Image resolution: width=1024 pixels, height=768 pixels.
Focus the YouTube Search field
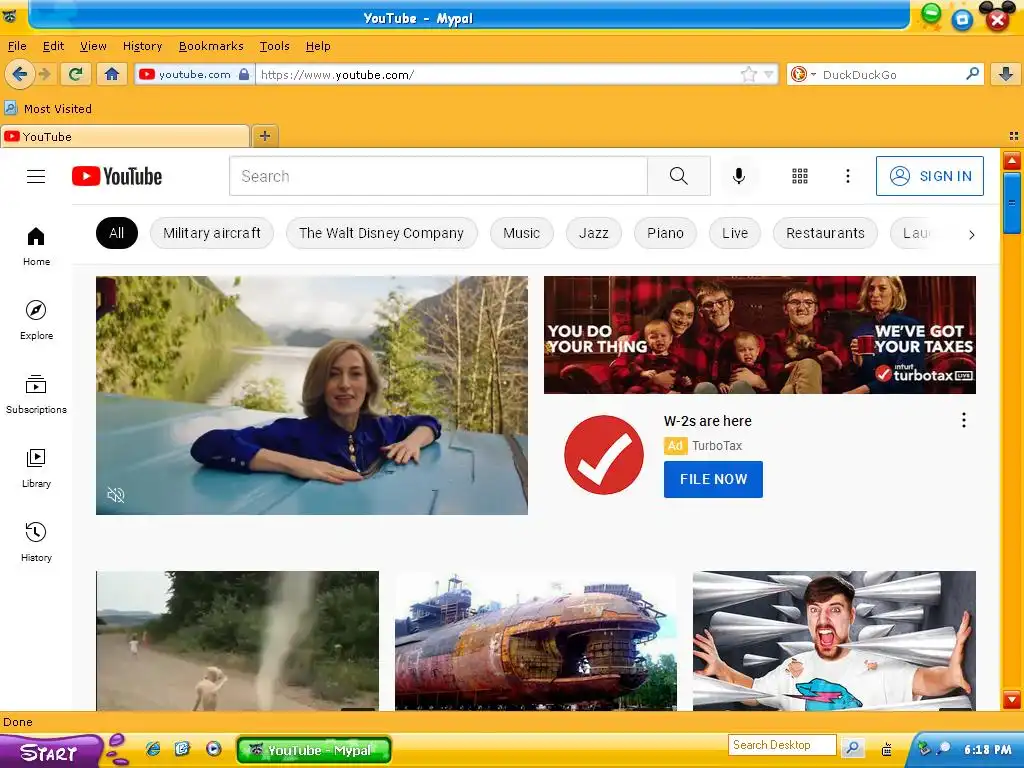point(438,176)
